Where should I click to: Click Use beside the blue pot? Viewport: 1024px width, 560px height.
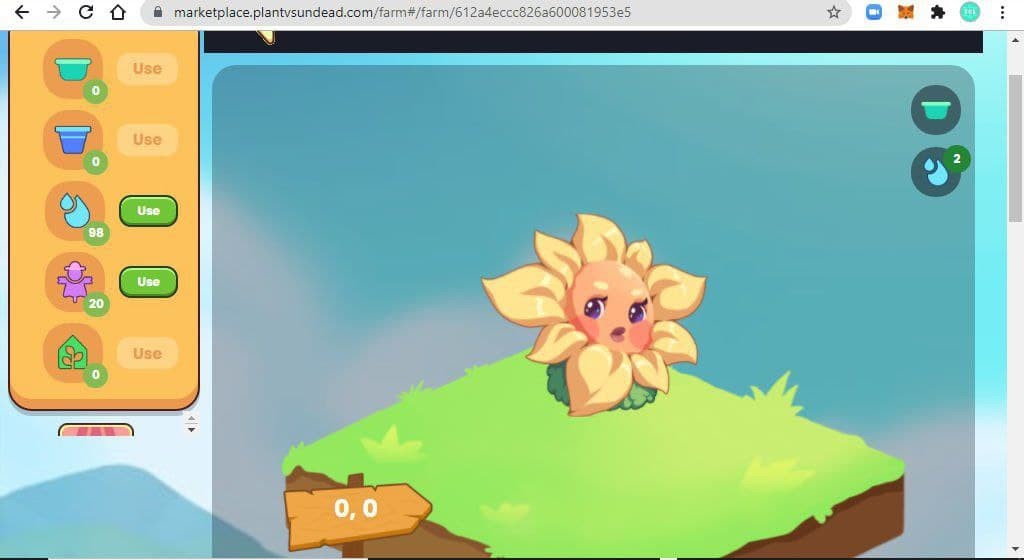pyautogui.click(x=148, y=140)
